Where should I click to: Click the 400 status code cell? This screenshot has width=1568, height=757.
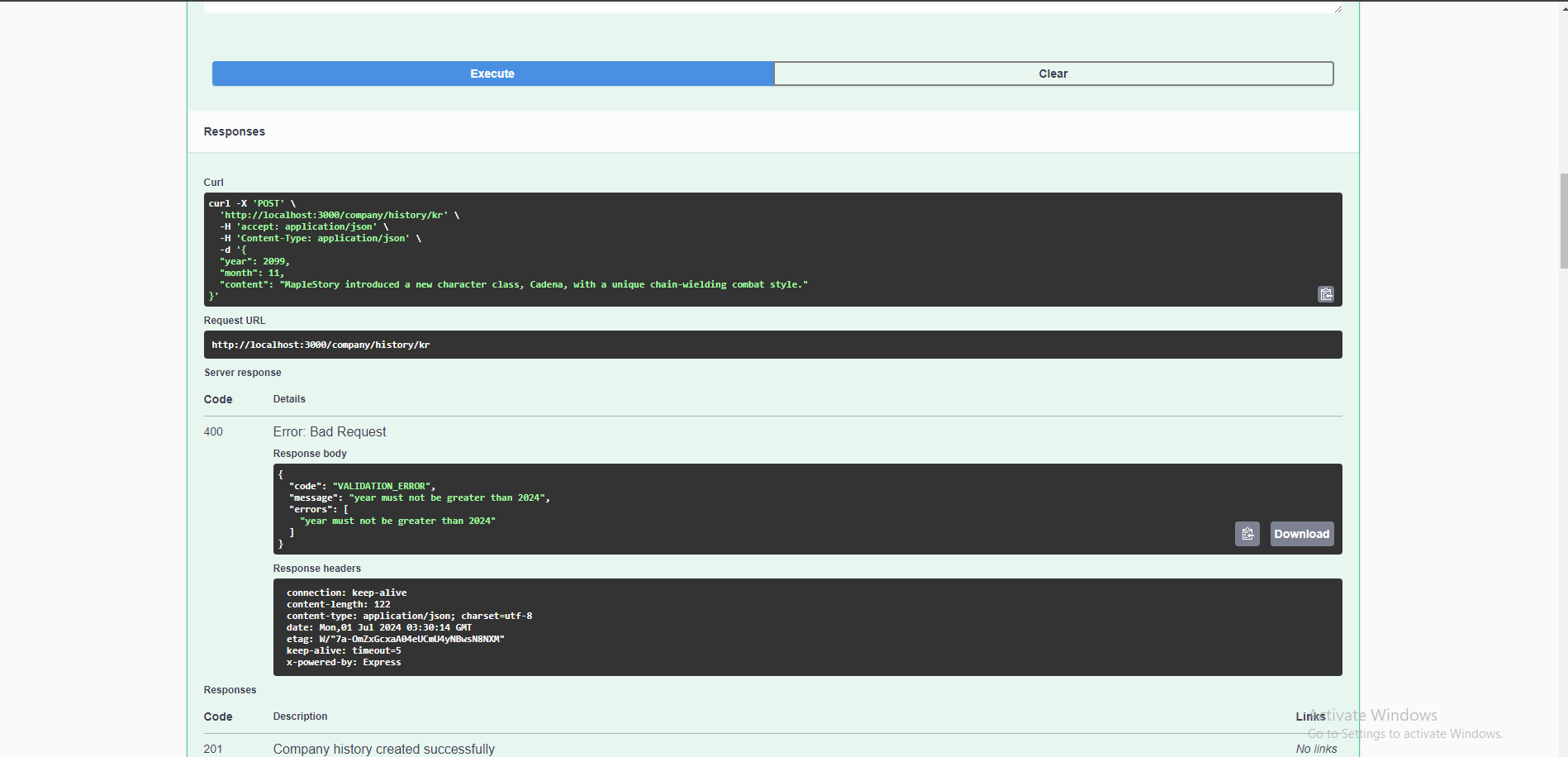tap(213, 431)
